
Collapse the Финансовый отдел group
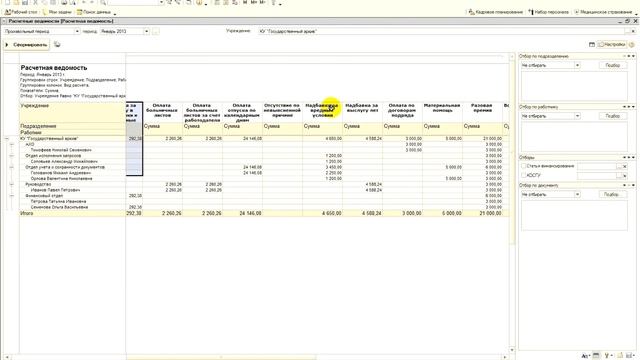point(11,196)
